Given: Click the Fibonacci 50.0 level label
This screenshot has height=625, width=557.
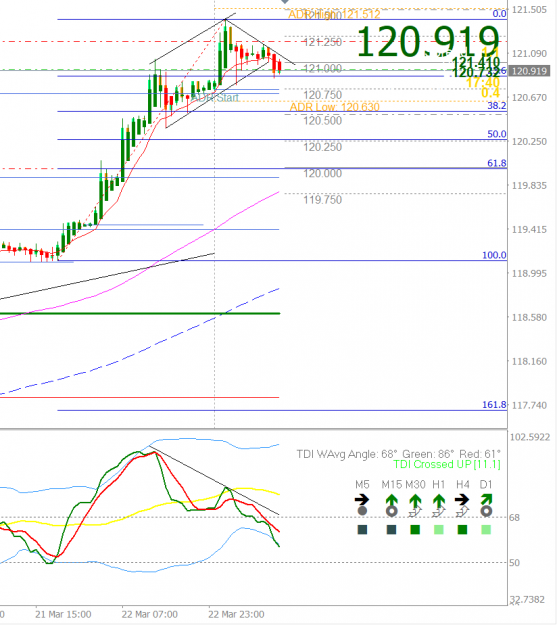Looking at the screenshot, I should tap(497, 134).
